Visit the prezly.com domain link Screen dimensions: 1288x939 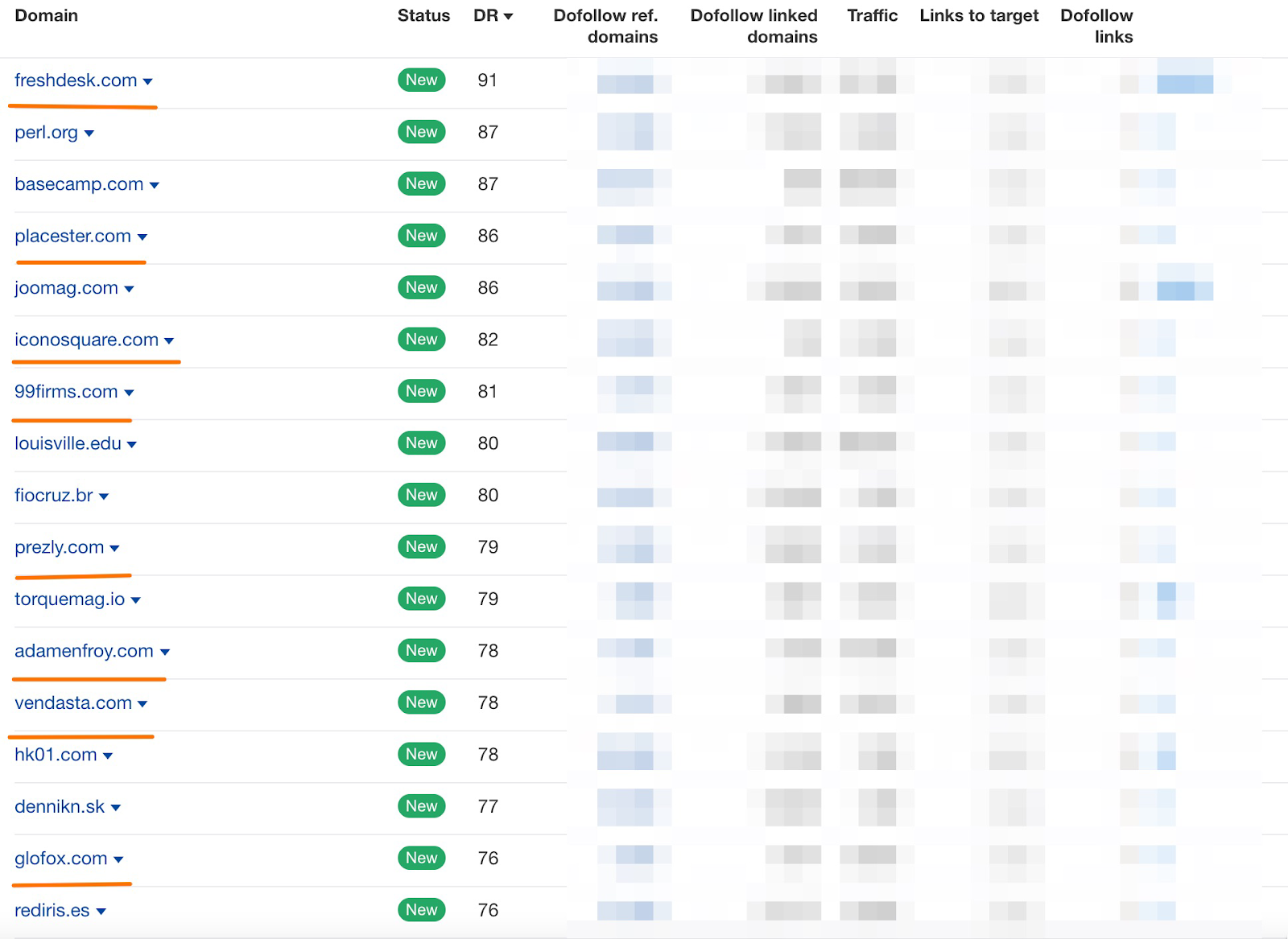[60, 548]
